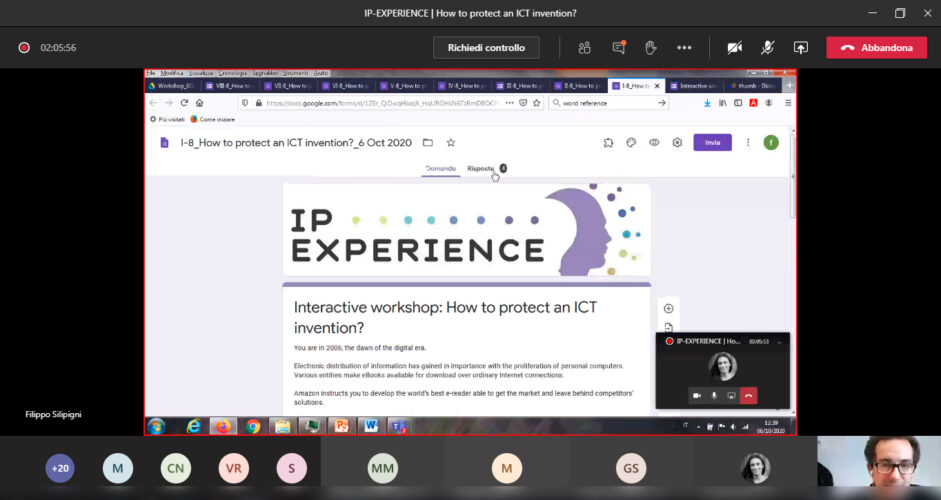The image size is (941, 500).
Task: Open the form settings gear
Action: (677, 143)
